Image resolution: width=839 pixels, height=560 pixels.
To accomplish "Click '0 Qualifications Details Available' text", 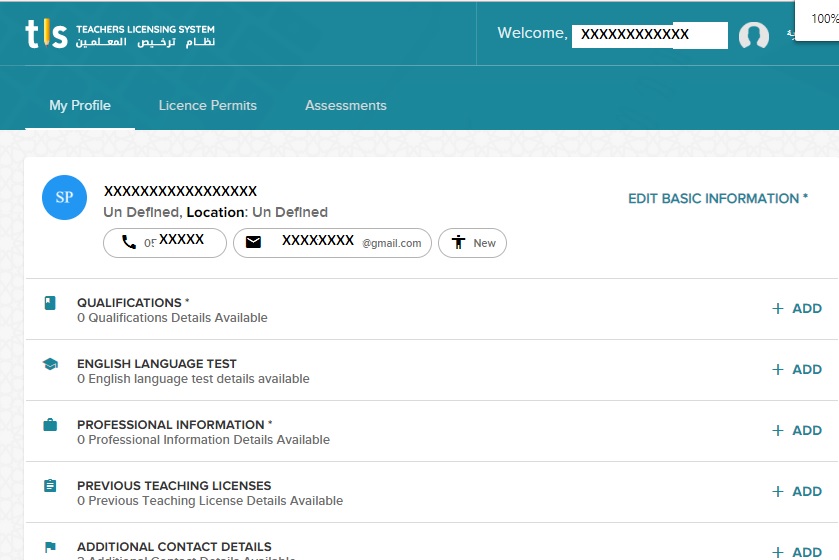I will click(172, 318).
